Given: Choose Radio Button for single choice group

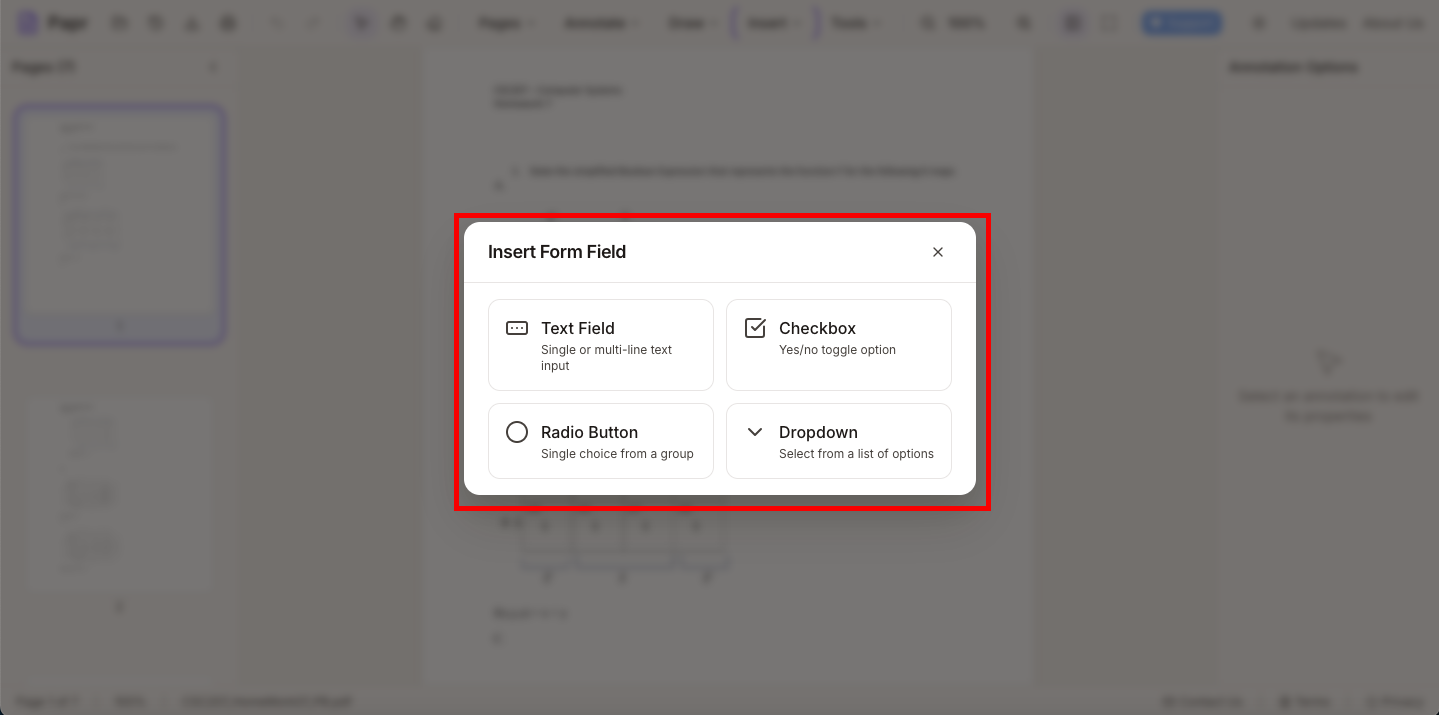Looking at the screenshot, I should coord(600,441).
